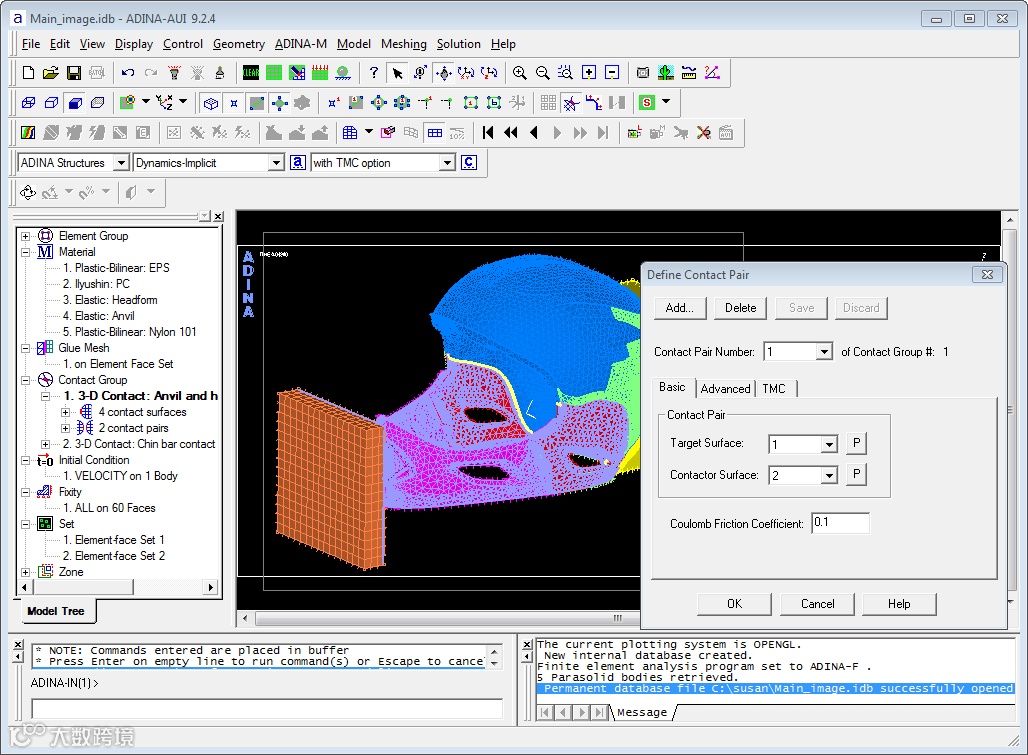Screen dimensions: 1028x755
Task: Collapse the Material tree node
Action: pos(26,252)
